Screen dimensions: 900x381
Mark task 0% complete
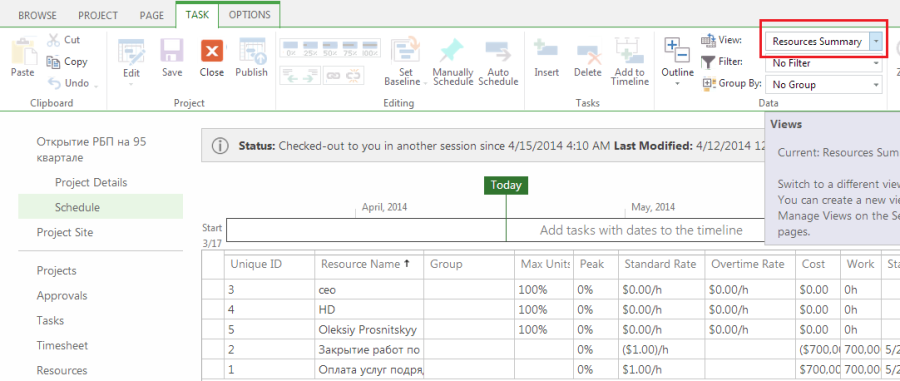point(290,49)
